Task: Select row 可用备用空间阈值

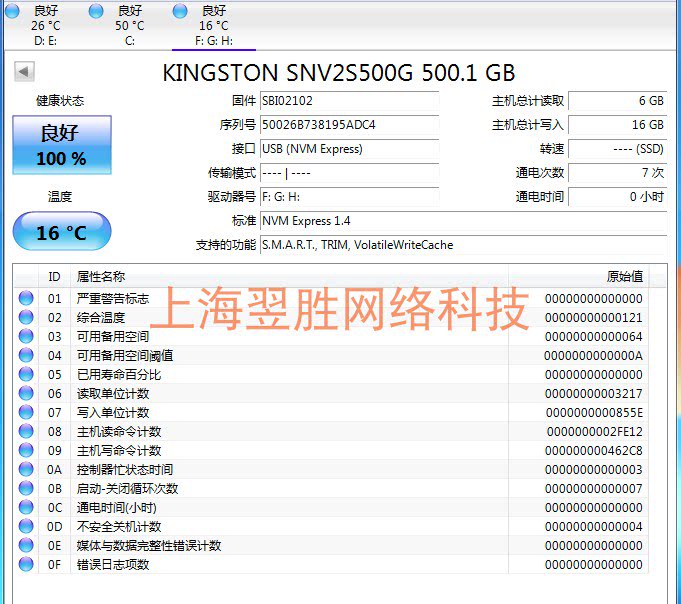Action: tap(331, 355)
